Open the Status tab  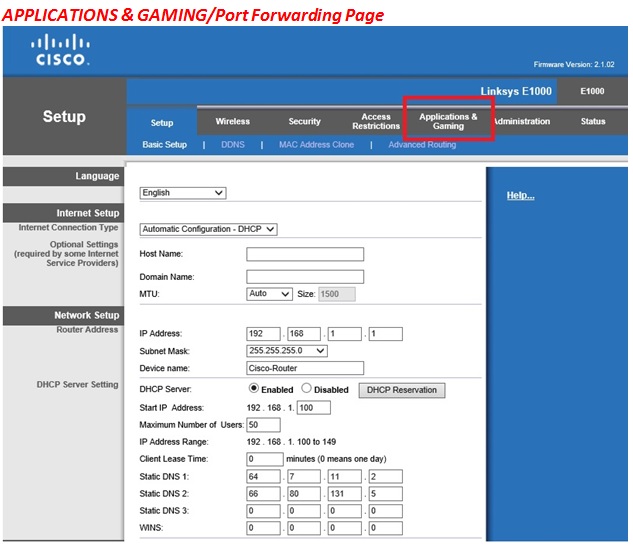(593, 122)
